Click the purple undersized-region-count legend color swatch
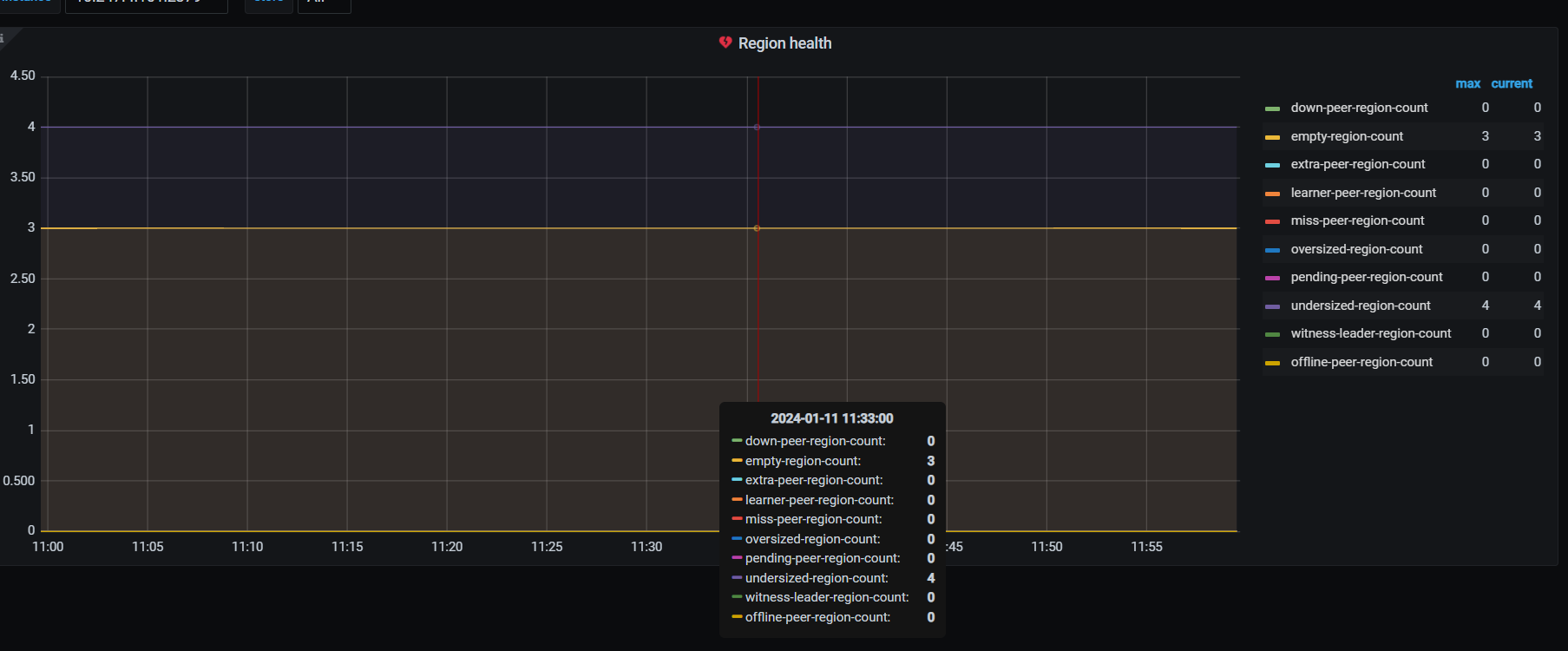The image size is (1568, 651). tap(1272, 306)
